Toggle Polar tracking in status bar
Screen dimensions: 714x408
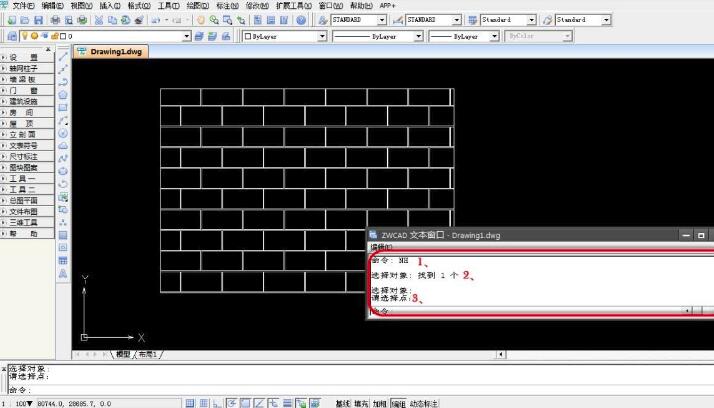point(231,403)
